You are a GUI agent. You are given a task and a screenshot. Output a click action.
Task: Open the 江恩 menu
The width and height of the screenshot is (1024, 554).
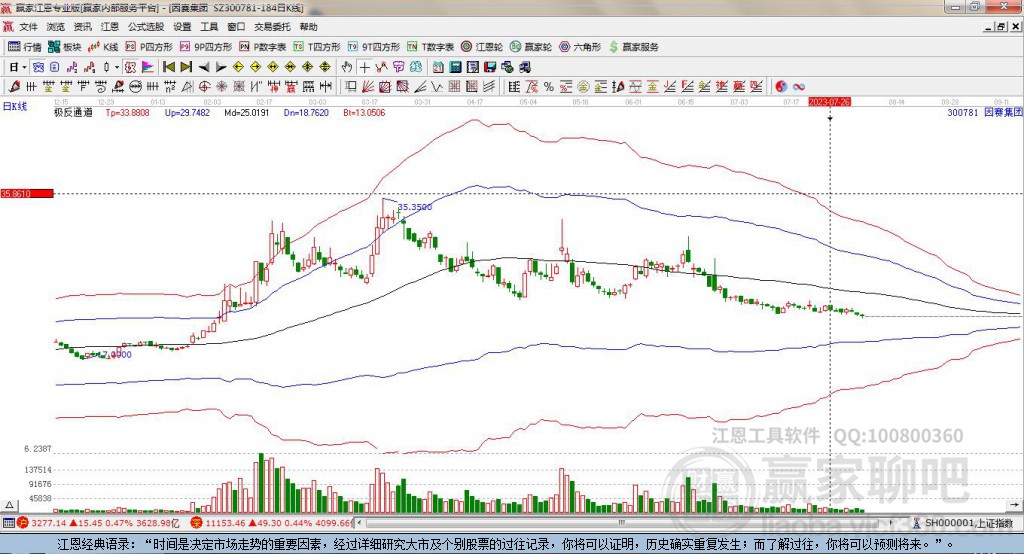[x=110, y=27]
